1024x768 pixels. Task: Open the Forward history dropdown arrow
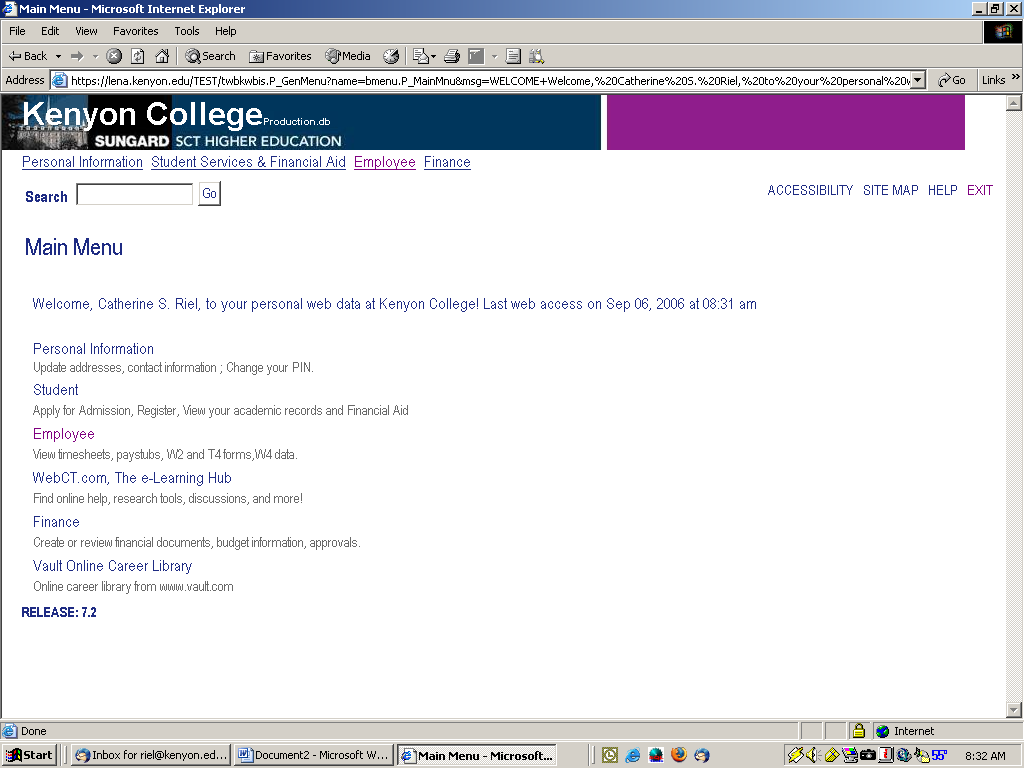[95, 56]
